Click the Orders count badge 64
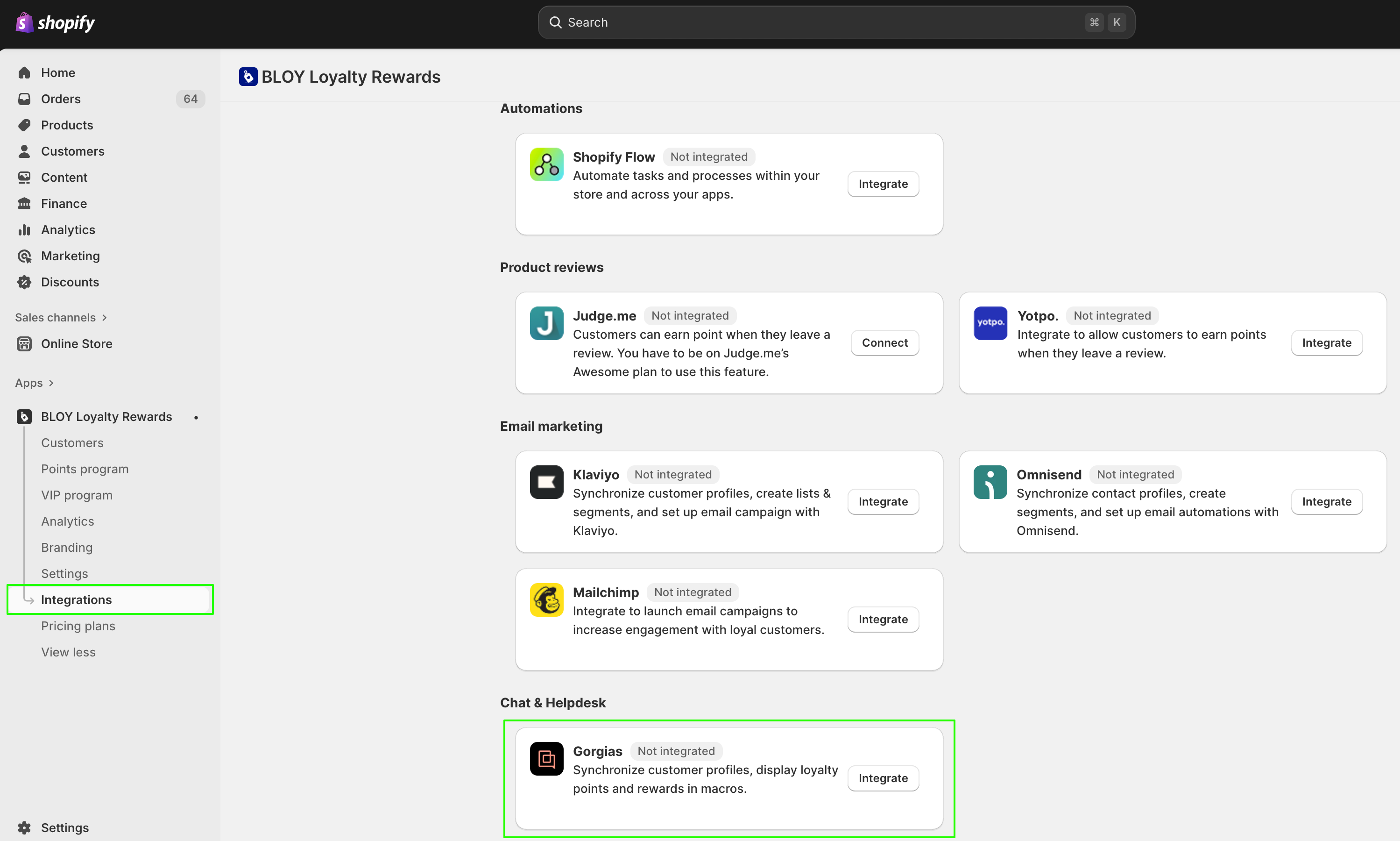 pos(190,99)
